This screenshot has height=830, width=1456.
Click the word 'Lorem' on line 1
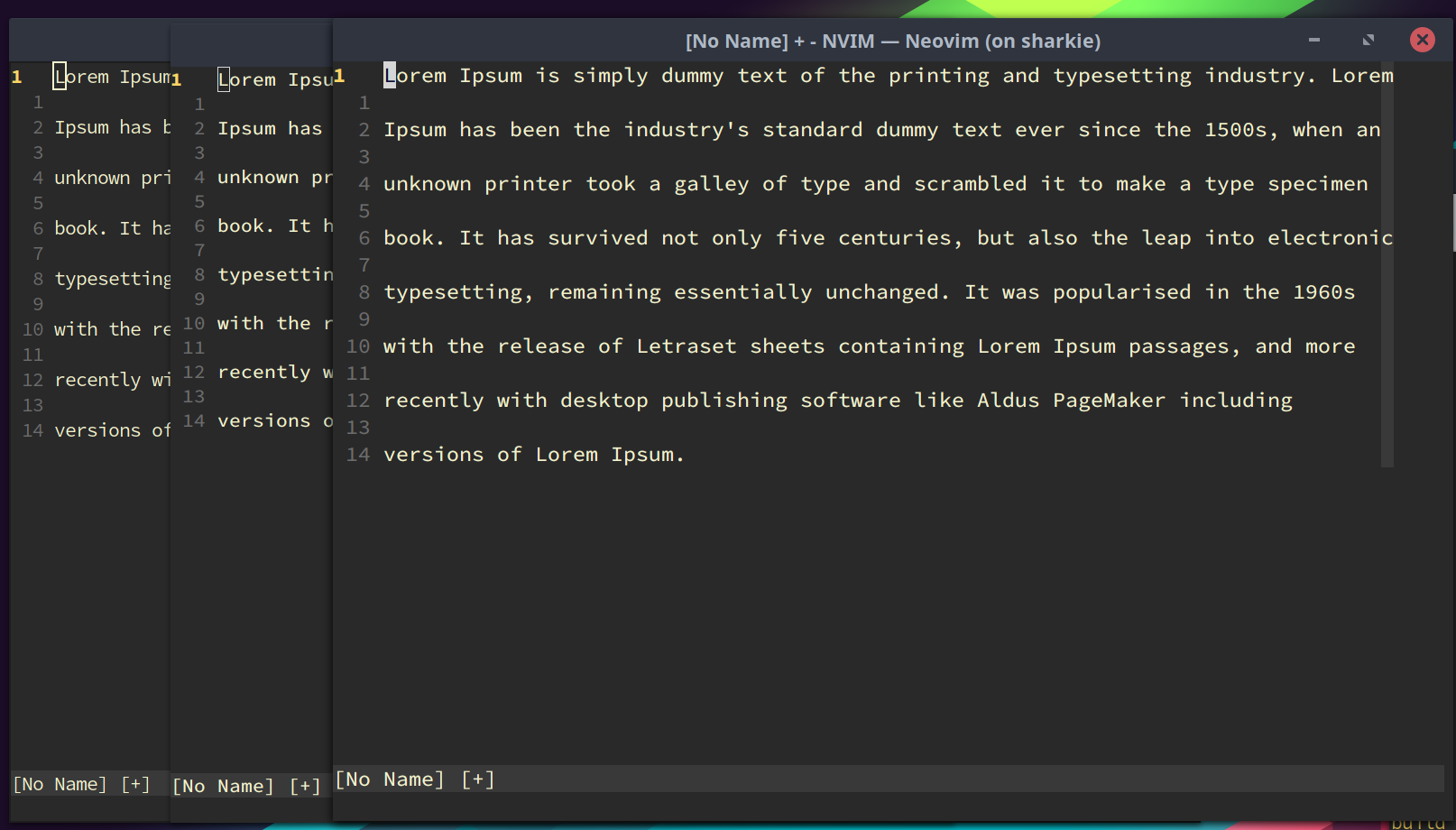tap(415, 76)
